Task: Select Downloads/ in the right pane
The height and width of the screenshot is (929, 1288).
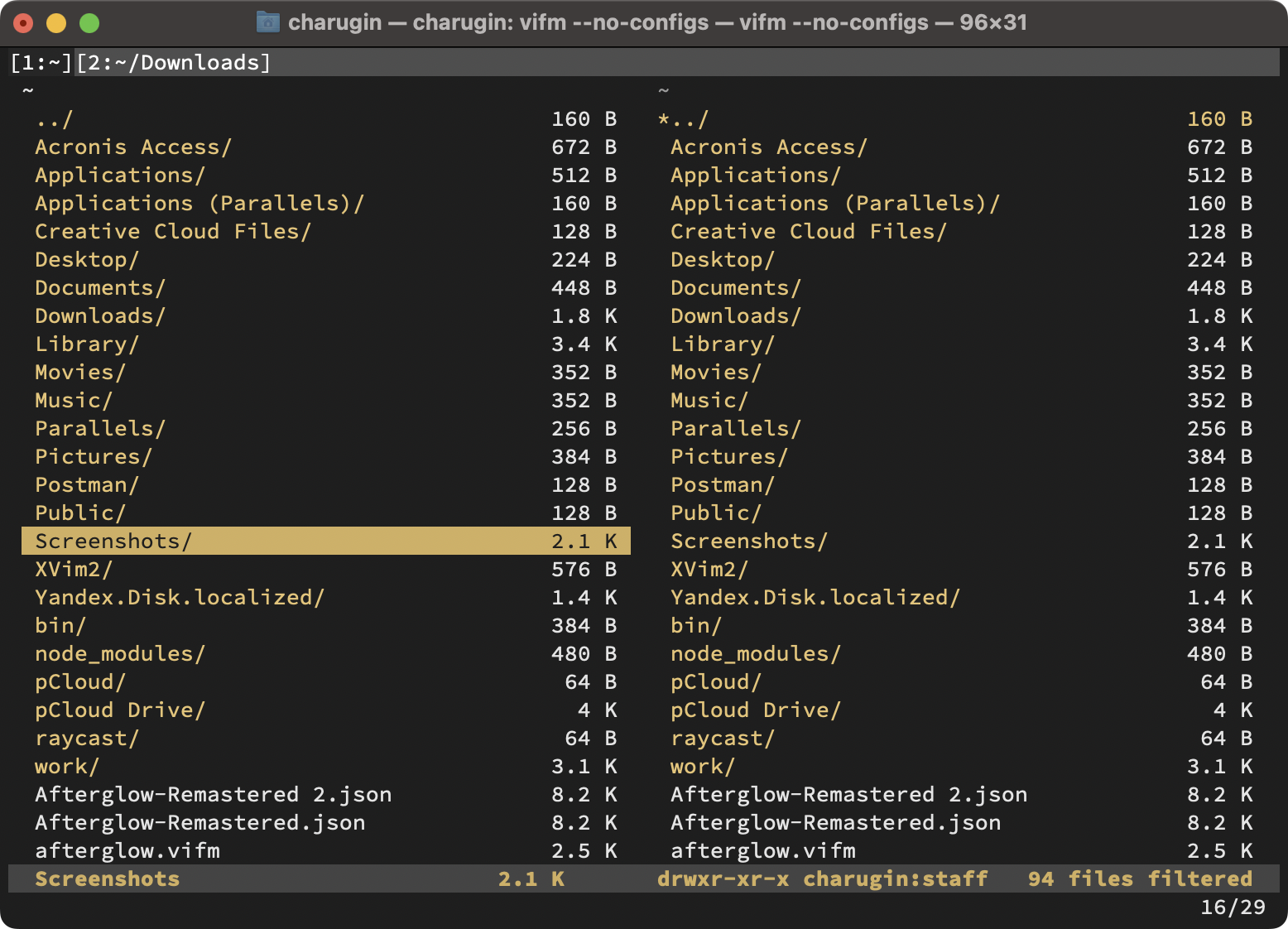Action: coord(962,315)
